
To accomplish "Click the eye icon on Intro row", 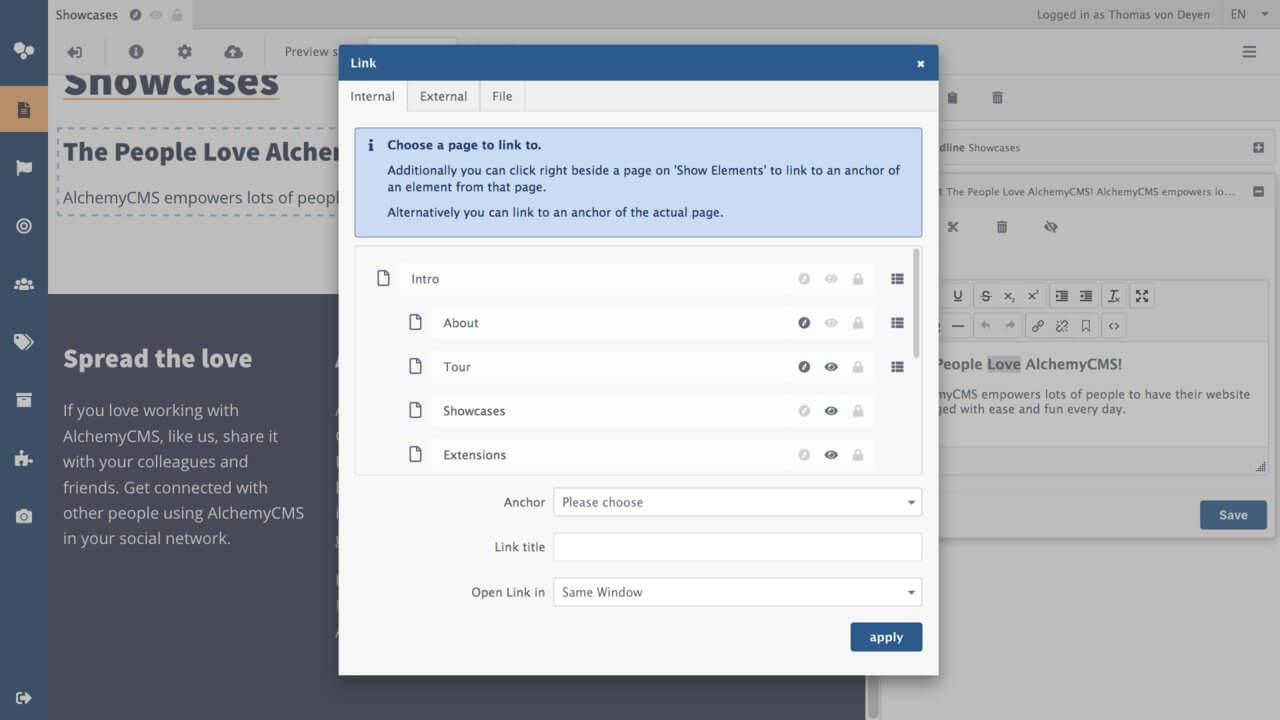I will (x=831, y=279).
